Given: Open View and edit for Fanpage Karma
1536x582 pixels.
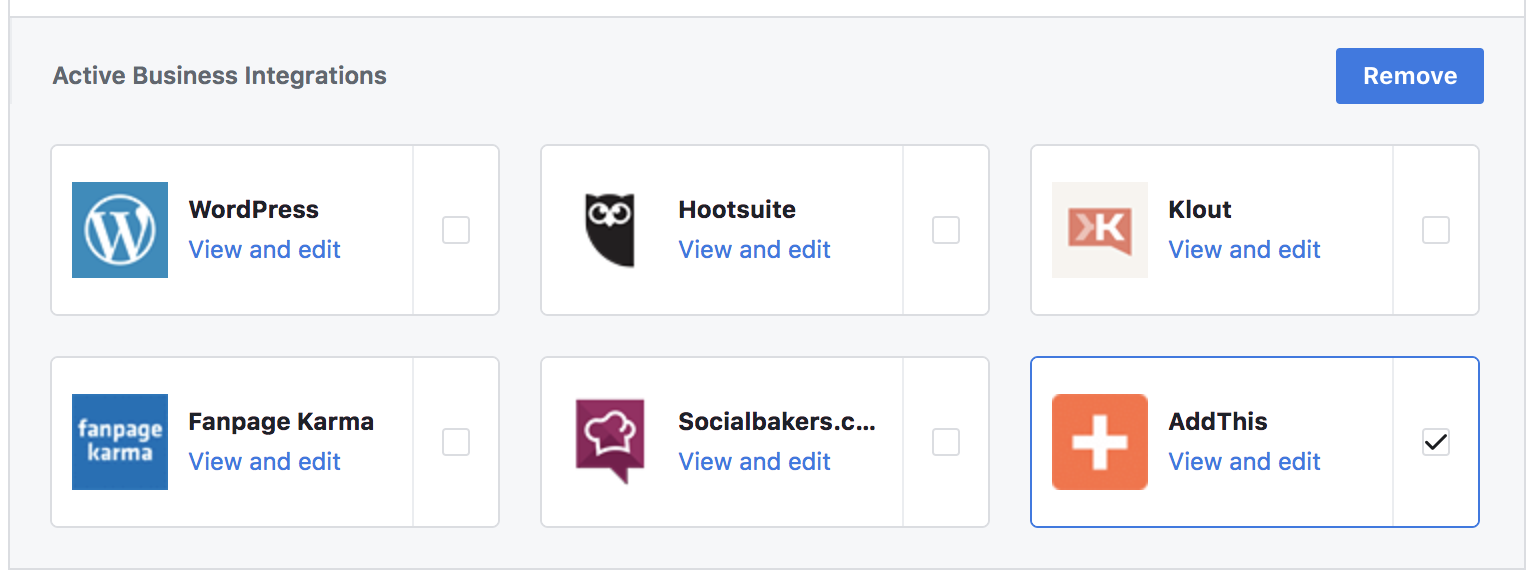Looking at the screenshot, I should click(265, 462).
